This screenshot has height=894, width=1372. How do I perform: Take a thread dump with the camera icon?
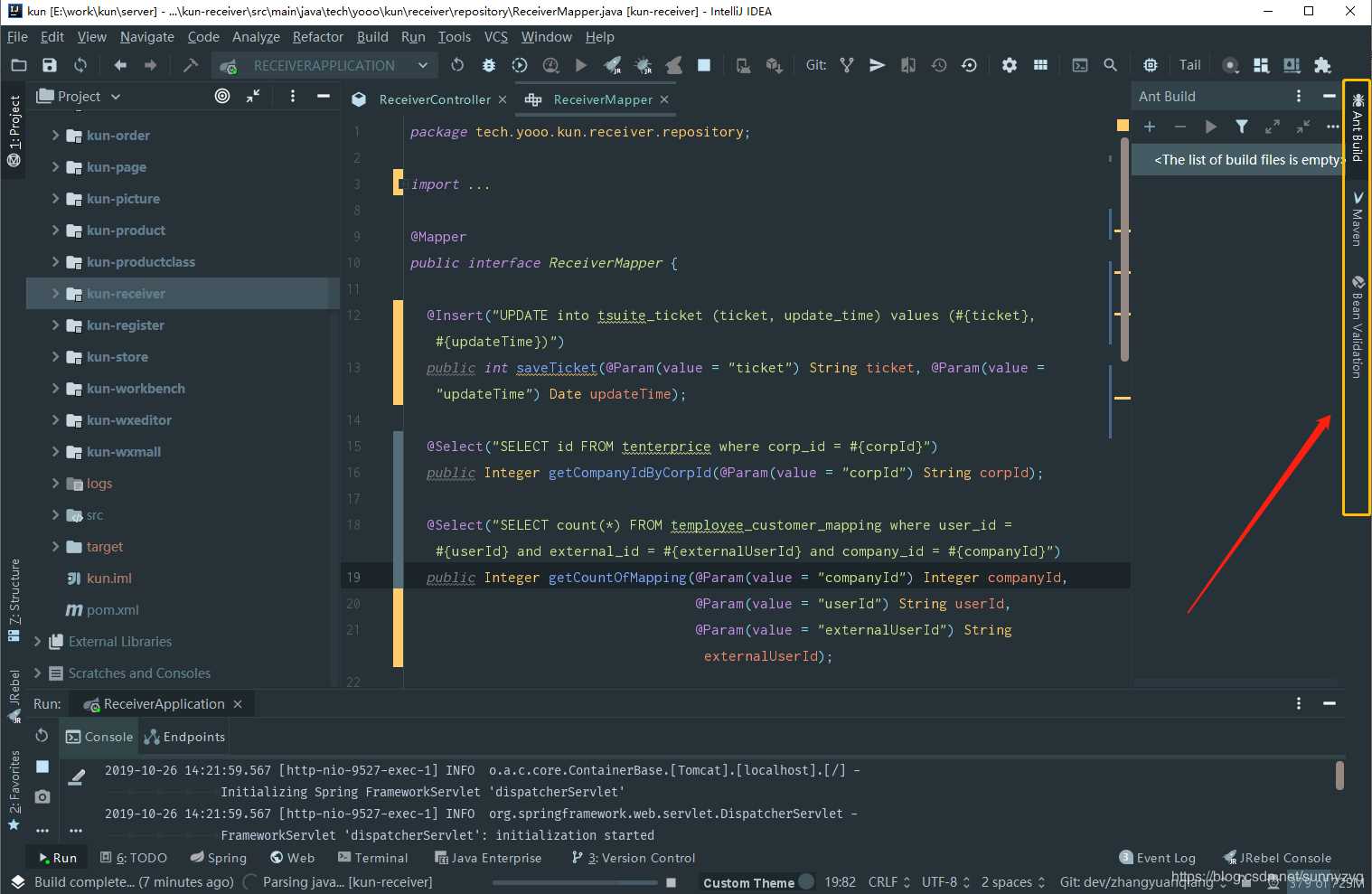[x=42, y=796]
